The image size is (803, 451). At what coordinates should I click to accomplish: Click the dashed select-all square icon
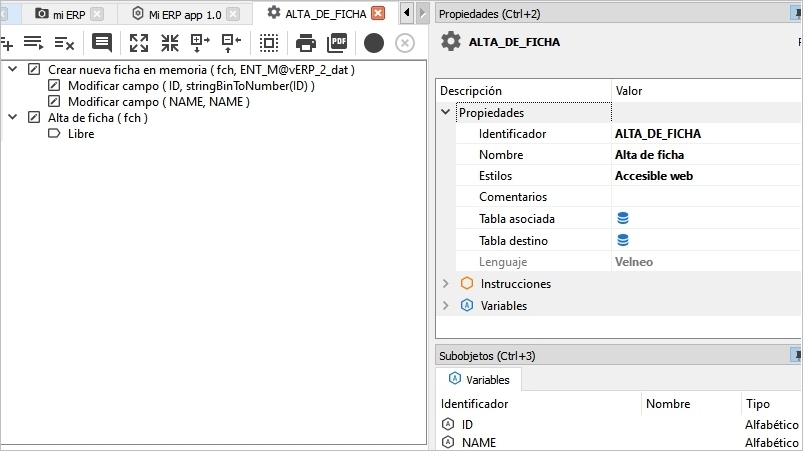click(268, 43)
